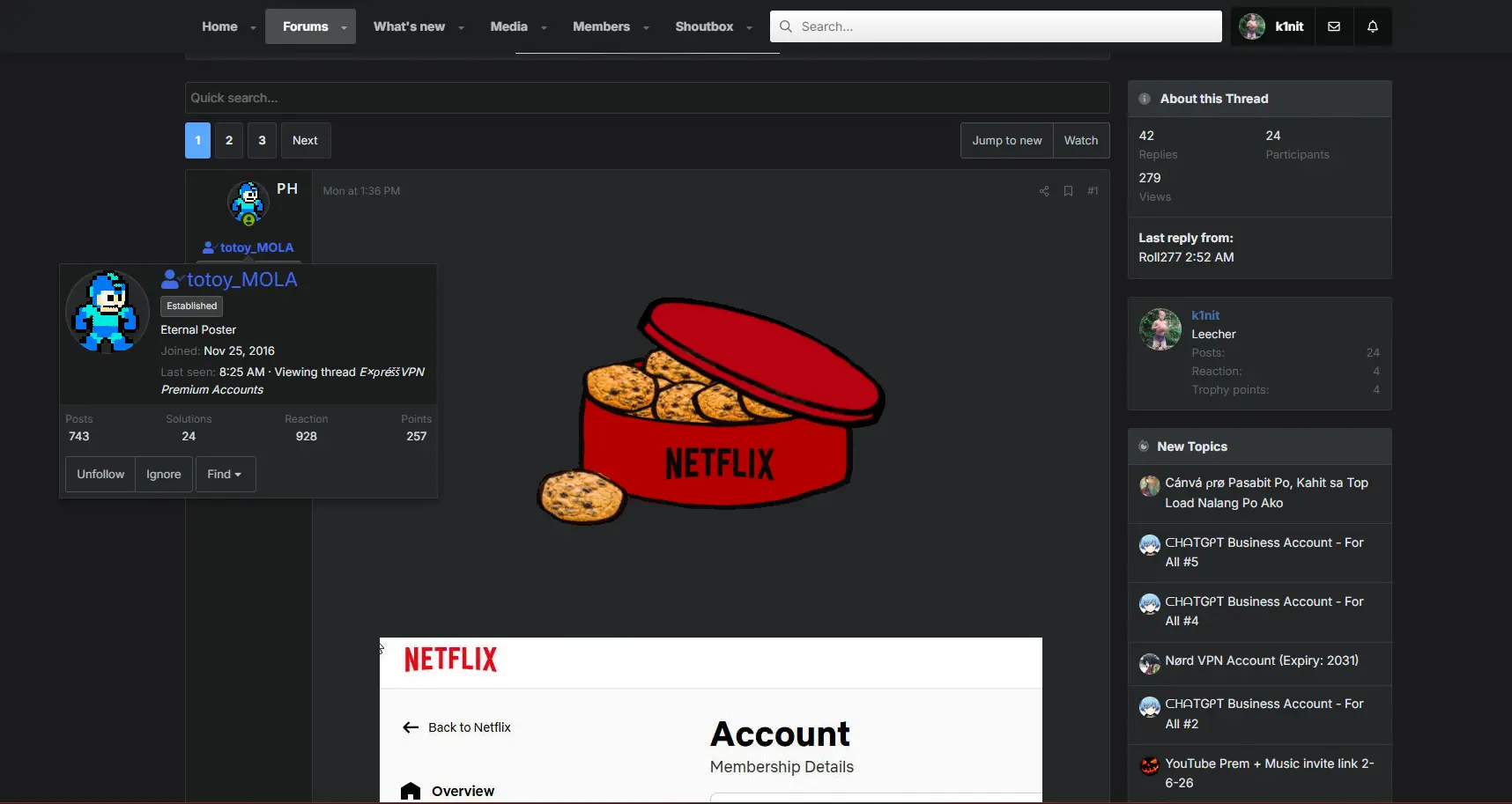Click Jump to new button

point(1007,140)
